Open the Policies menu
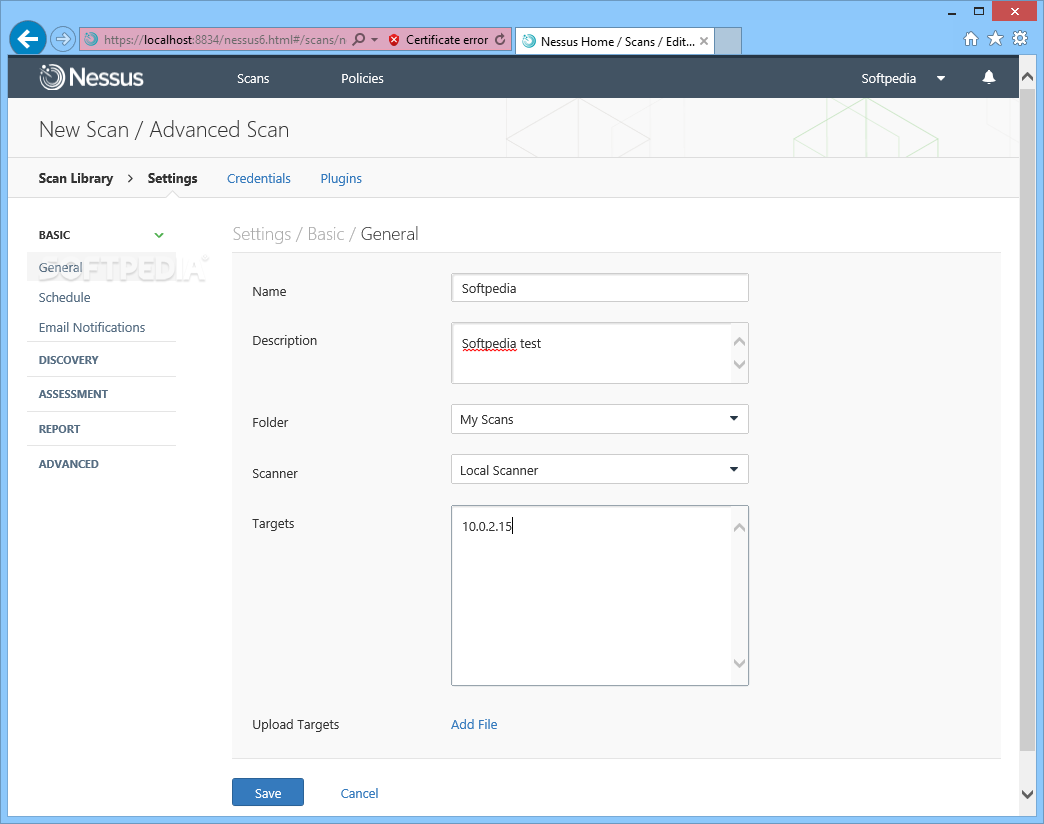 [362, 79]
